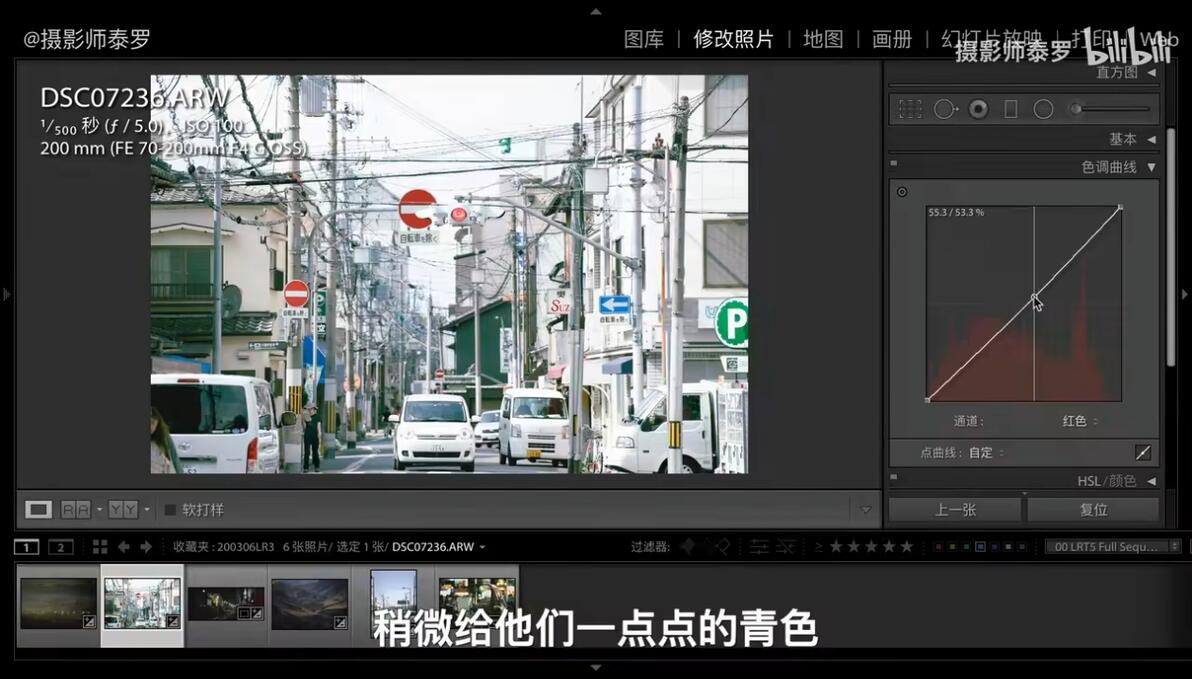The image size is (1192, 679).
Task: Click the grid view icon in filmstrip bar
Action: 100,547
